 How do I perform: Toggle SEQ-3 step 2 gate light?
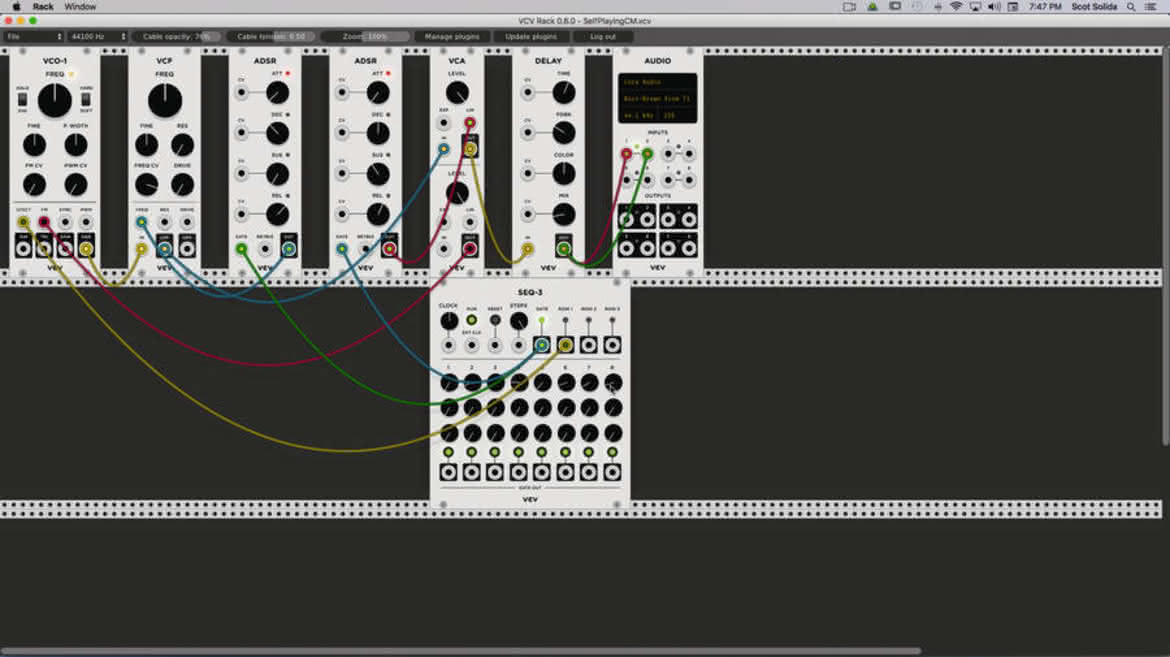point(472,452)
